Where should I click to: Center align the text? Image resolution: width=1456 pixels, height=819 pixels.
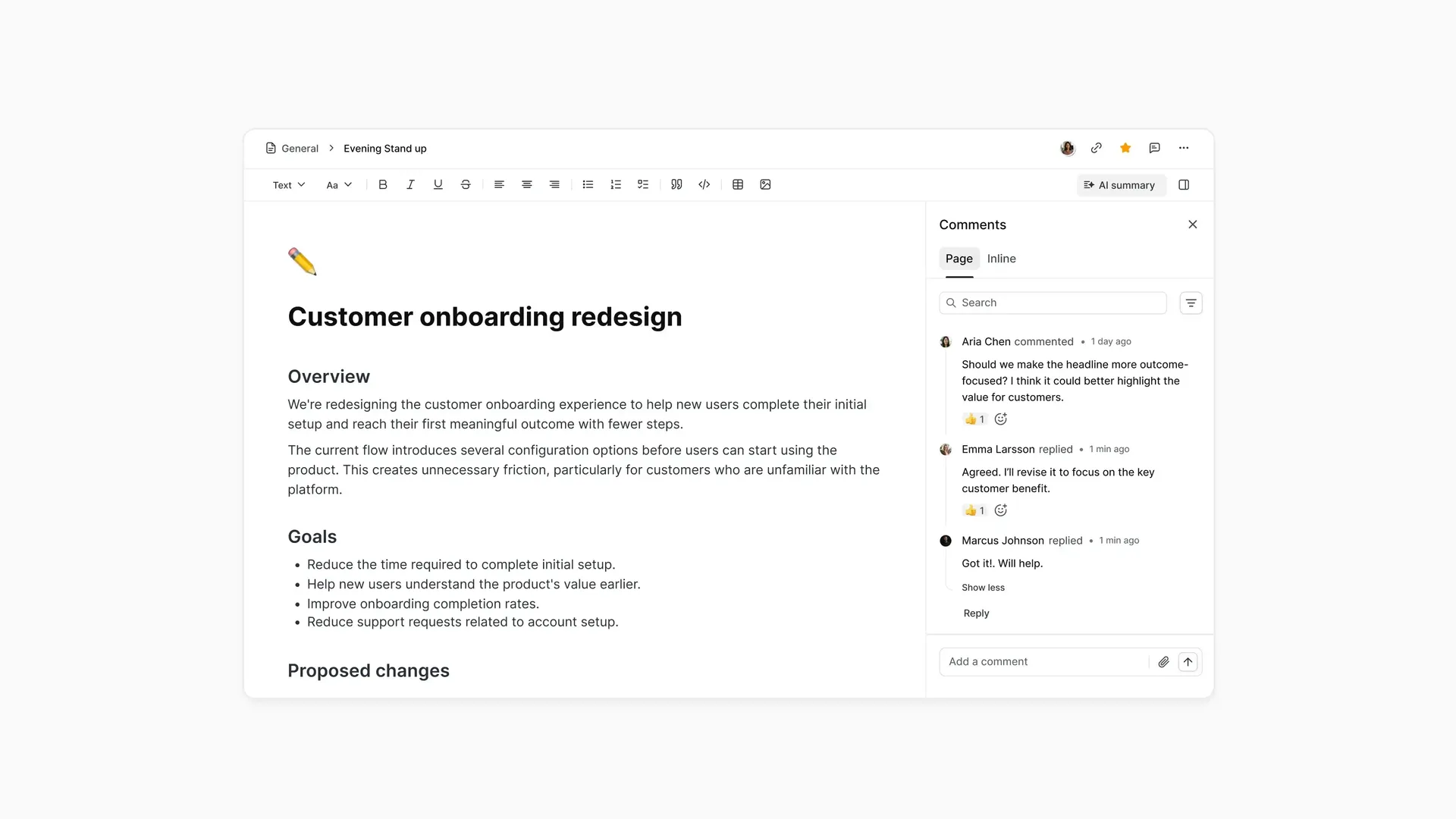pos(527,184)
